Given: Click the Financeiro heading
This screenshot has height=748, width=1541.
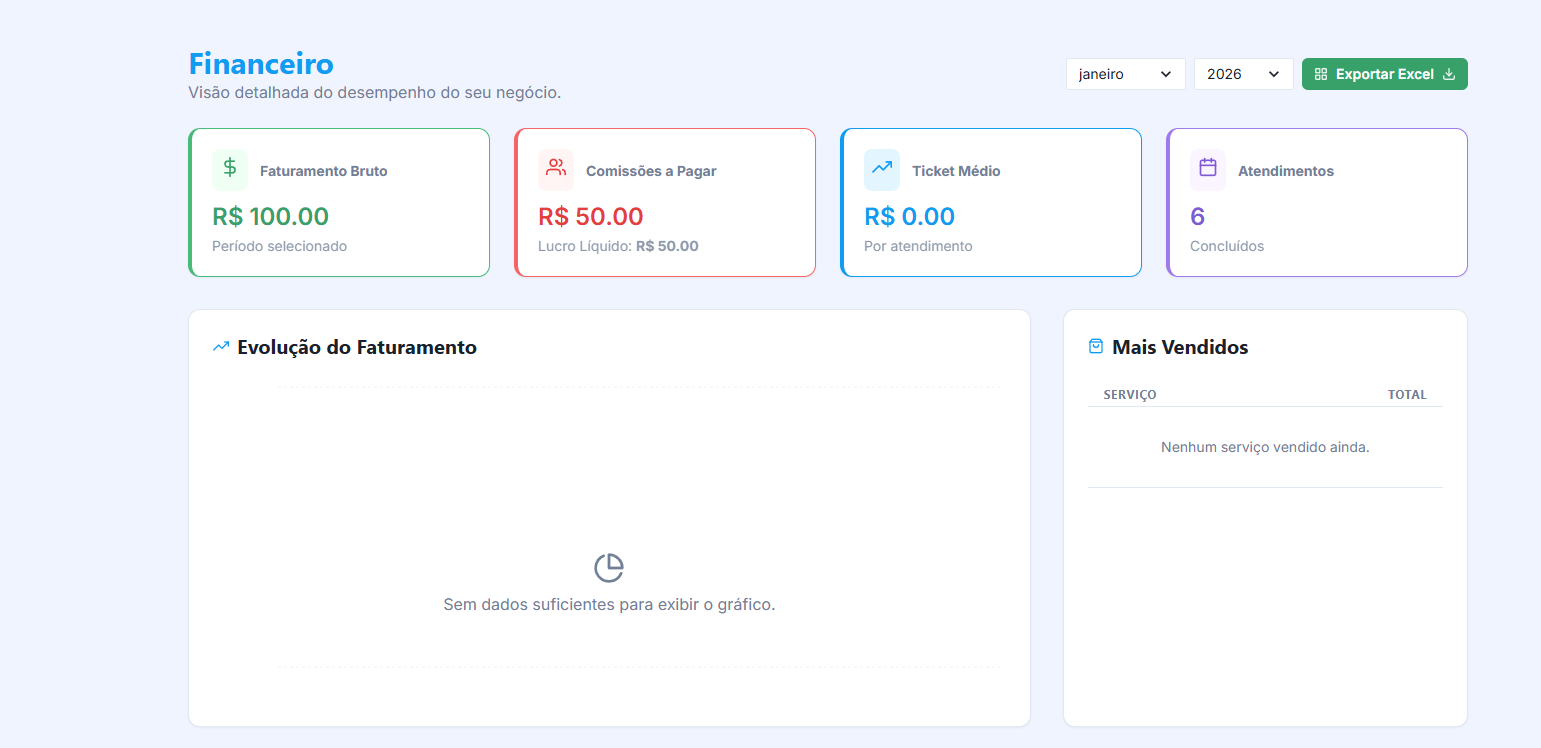Looking at the screenshot, I should pyautogui.click(x=261, y=63).
